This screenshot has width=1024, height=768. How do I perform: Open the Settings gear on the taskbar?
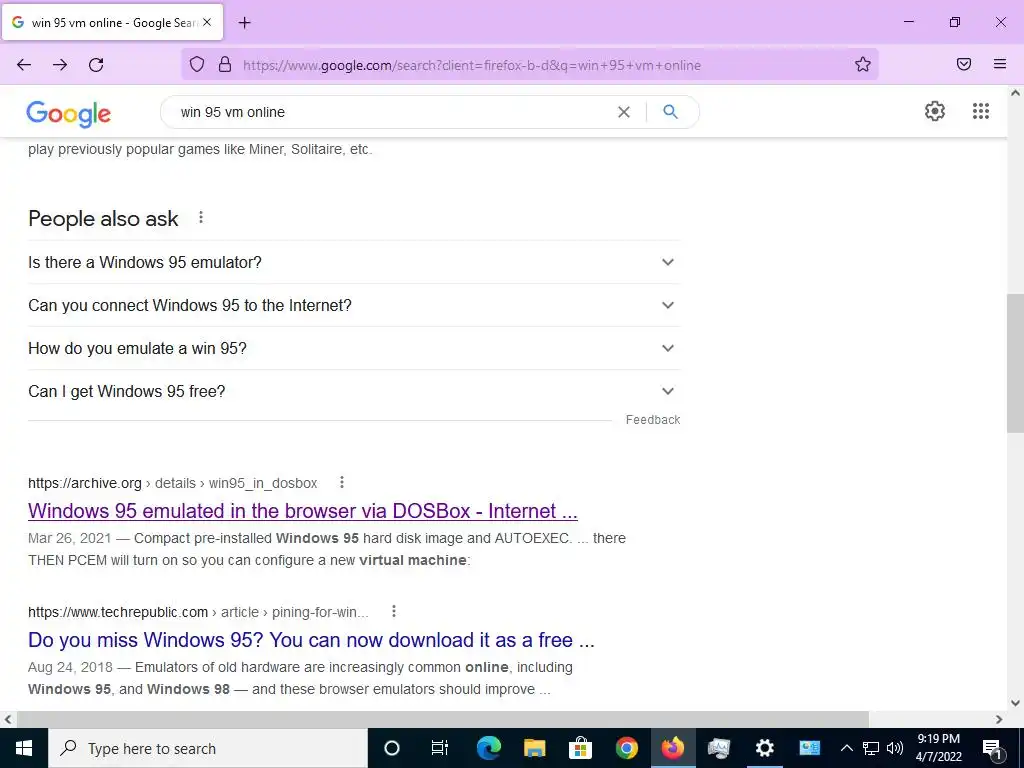click(x=764, y=748)
